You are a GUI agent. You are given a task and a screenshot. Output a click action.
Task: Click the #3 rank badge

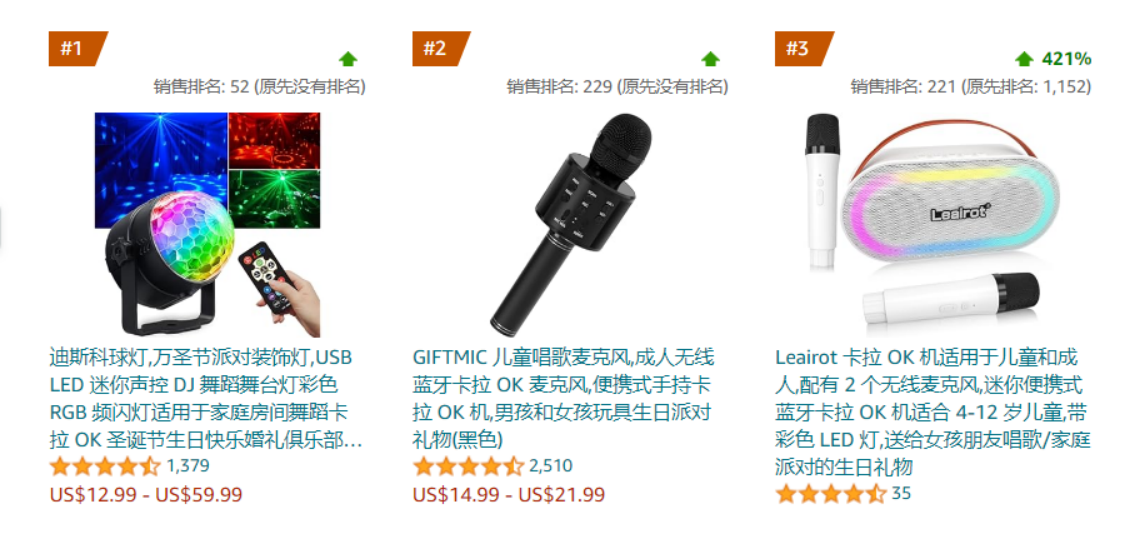coord(803,49)
